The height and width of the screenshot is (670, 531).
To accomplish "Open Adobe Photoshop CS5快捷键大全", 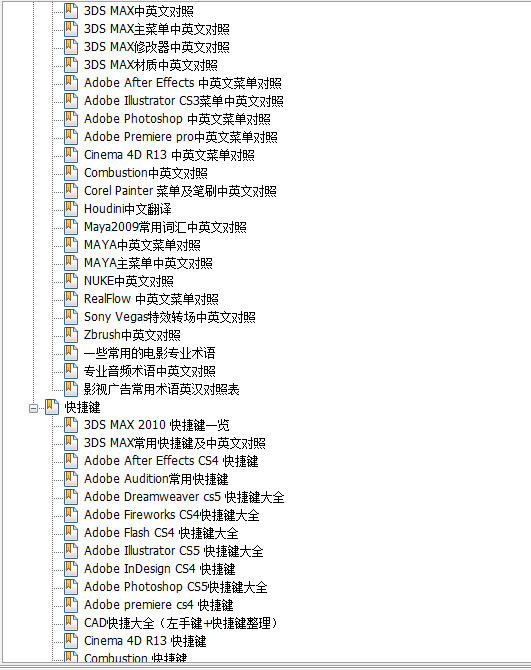I will (x=176, y=587).
